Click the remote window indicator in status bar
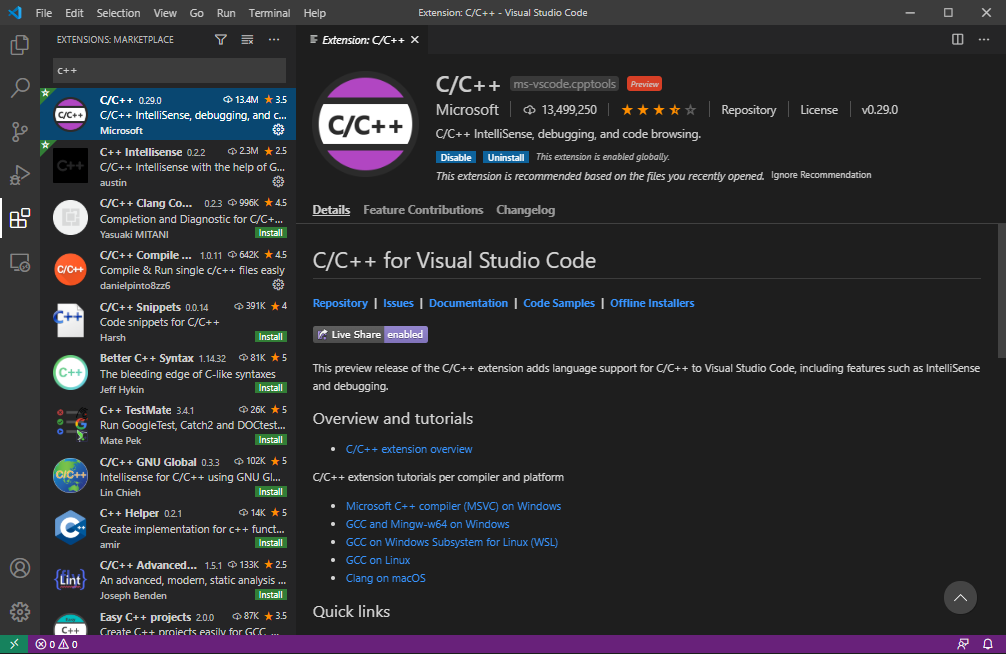The width and height of the screenshot is (1006, 654). point(14,644)
